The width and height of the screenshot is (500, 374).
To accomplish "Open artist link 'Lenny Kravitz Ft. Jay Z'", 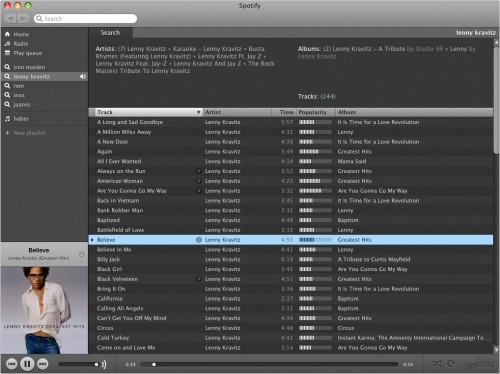I will (x=229, y=56).
